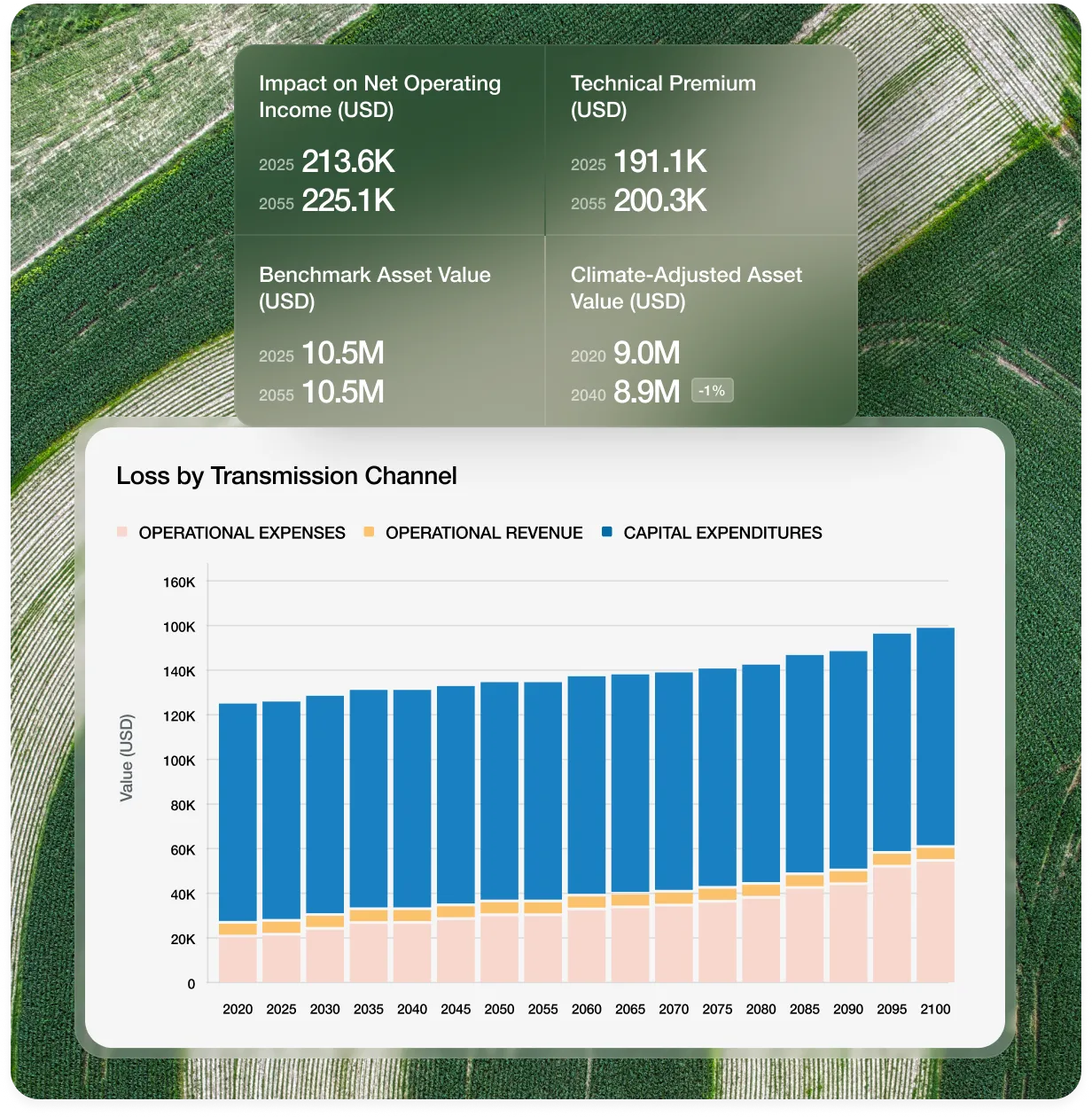
Task: Click the 2090 x-axis label
Action: click(x=848, y=1009)
